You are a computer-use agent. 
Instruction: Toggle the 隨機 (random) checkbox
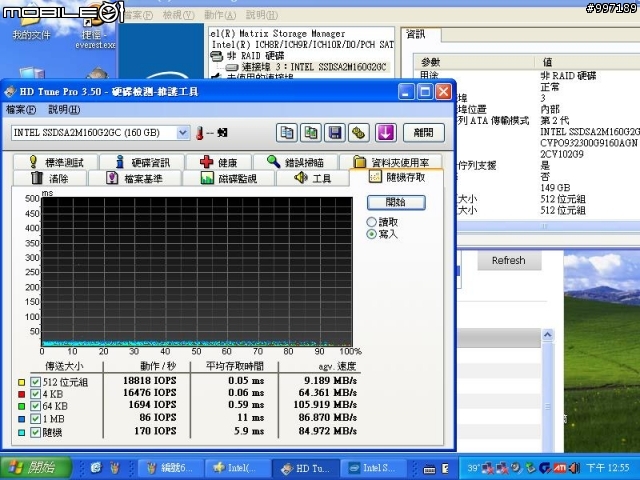[x=36, y=432]
